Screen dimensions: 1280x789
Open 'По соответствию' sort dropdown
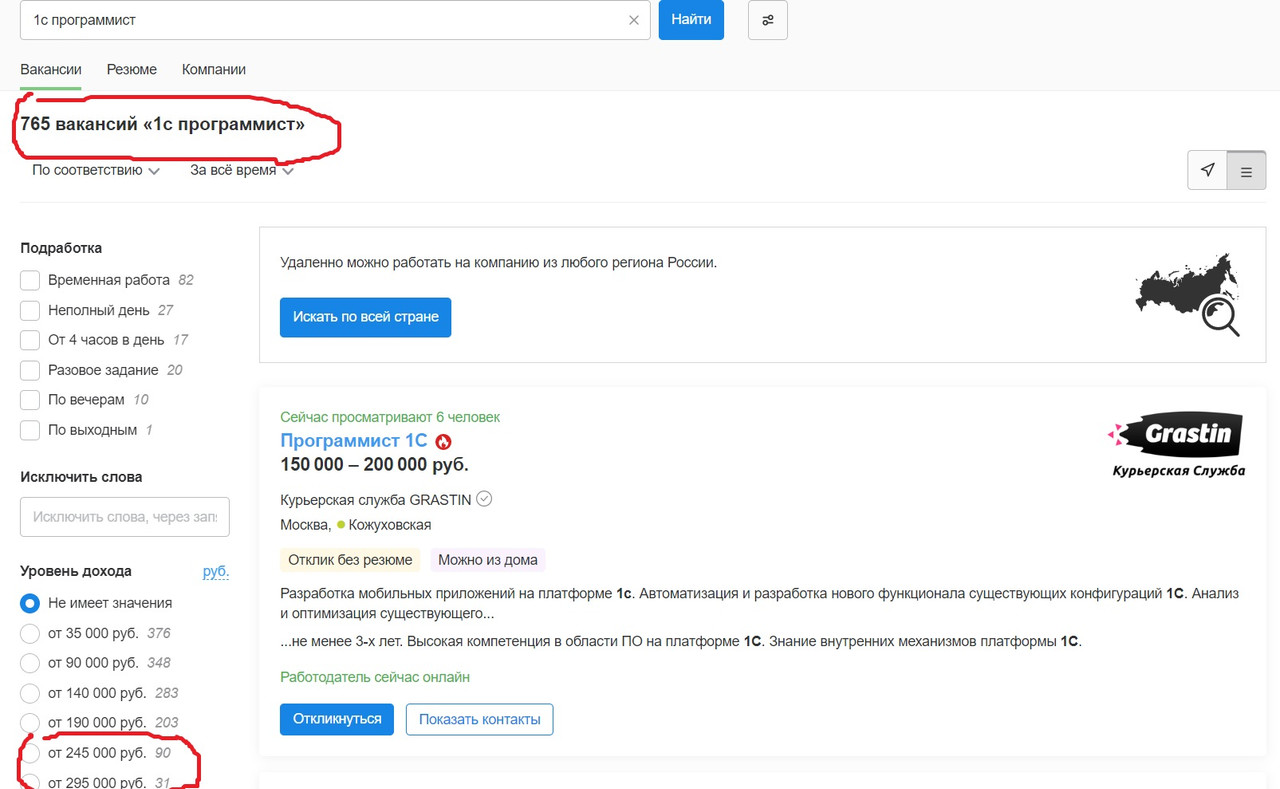(x=96, y=170)
